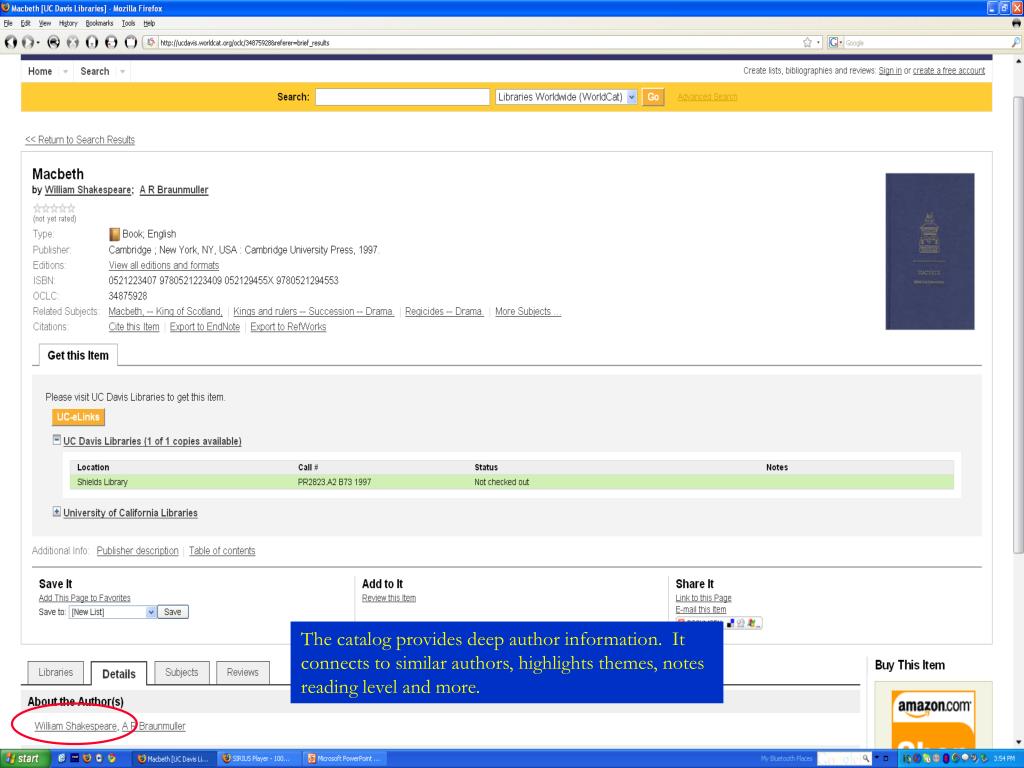The image size is (1024, 768).
Task: Expand University of California Libraries
Action: pos(57,512)
